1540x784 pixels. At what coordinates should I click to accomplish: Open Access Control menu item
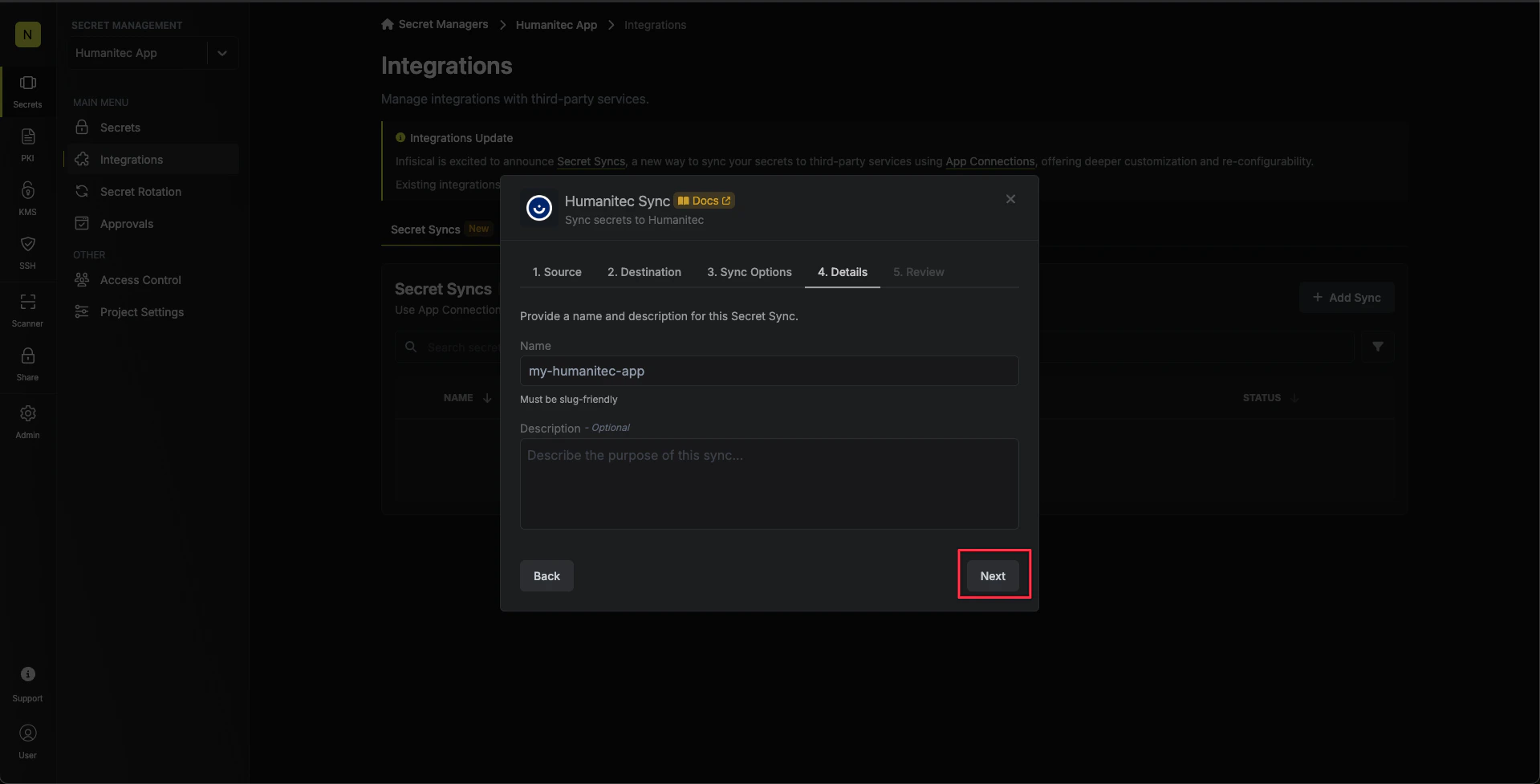(151, 280)
